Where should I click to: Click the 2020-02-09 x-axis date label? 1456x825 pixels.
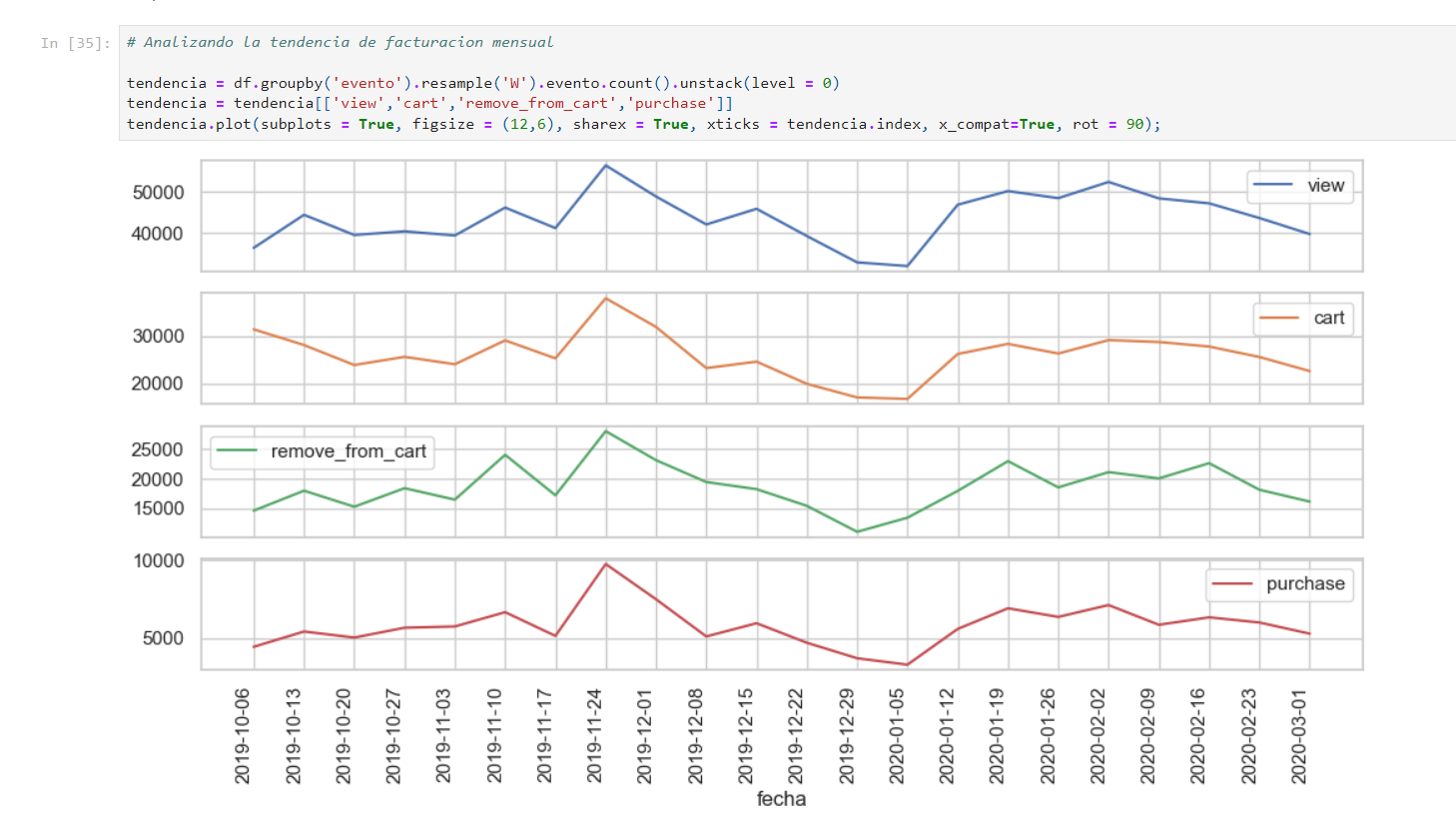click(x=1148, y=736)
